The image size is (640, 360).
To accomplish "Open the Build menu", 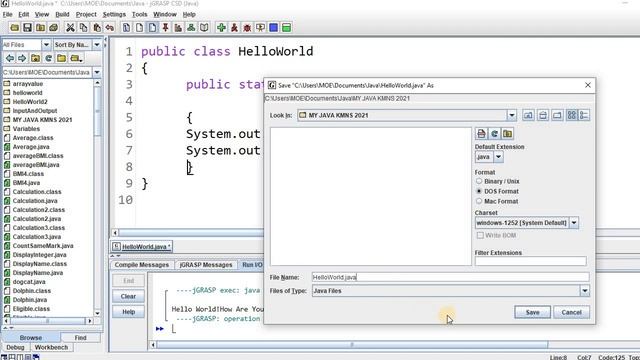I will (62, 14).
